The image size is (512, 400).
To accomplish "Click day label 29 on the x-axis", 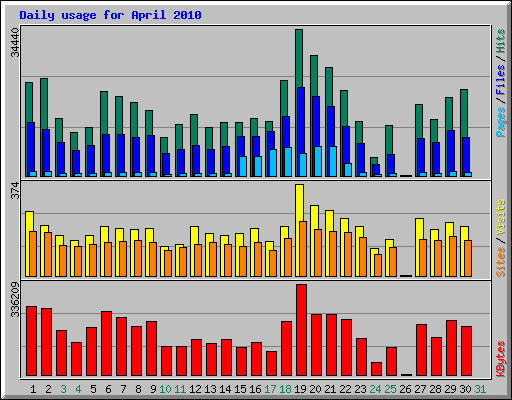I will pyautogui.click(x=450, y=389).
